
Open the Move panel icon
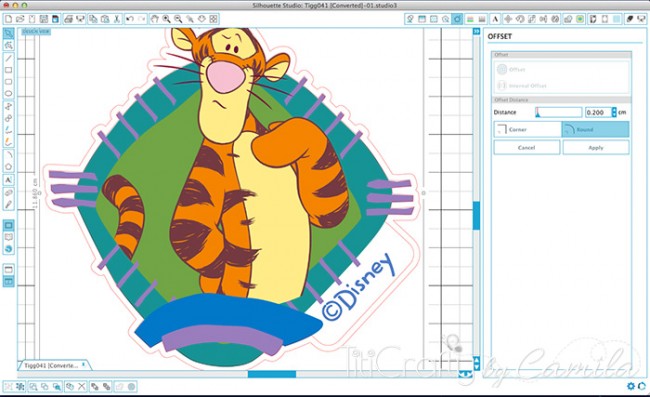[x=508, y=19]
